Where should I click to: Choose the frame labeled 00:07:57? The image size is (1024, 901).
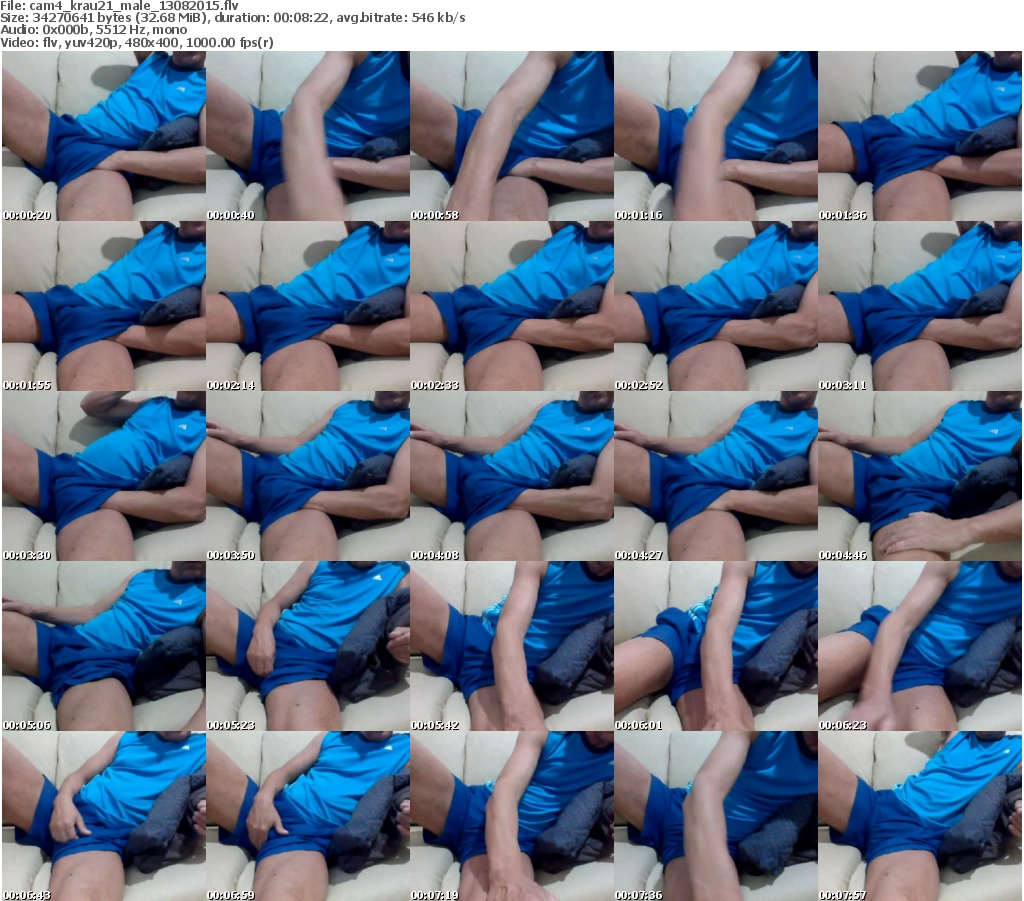pos(920,816)
